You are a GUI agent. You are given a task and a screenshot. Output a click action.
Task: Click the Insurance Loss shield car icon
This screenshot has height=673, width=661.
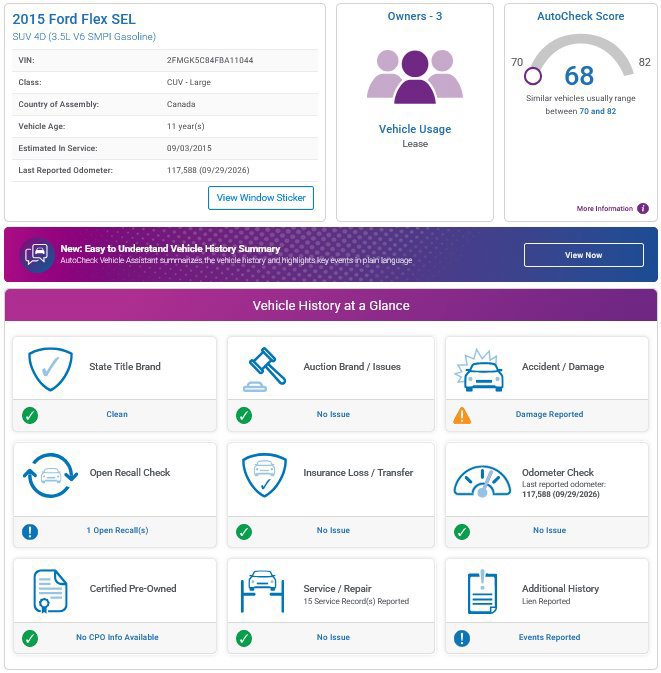point(264,475)
